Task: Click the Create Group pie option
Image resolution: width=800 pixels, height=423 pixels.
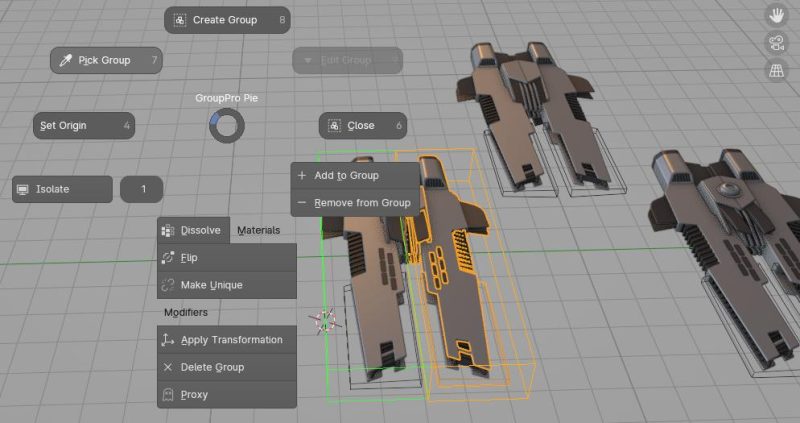Action: coord(227,20)
